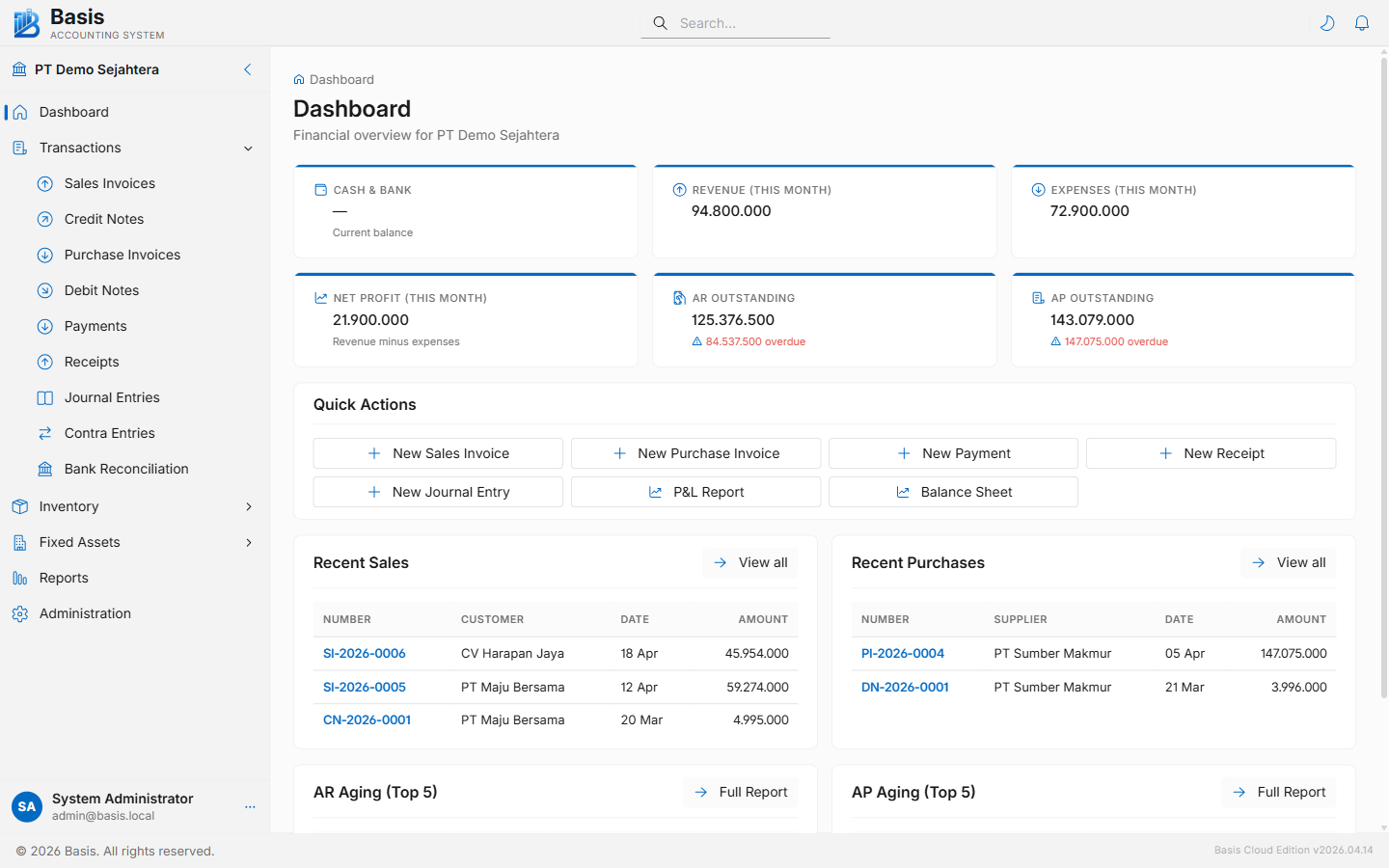Click the Payments downward-arrow icon
The height and width of the screenshot is (868, 1389).
point(44,326)
